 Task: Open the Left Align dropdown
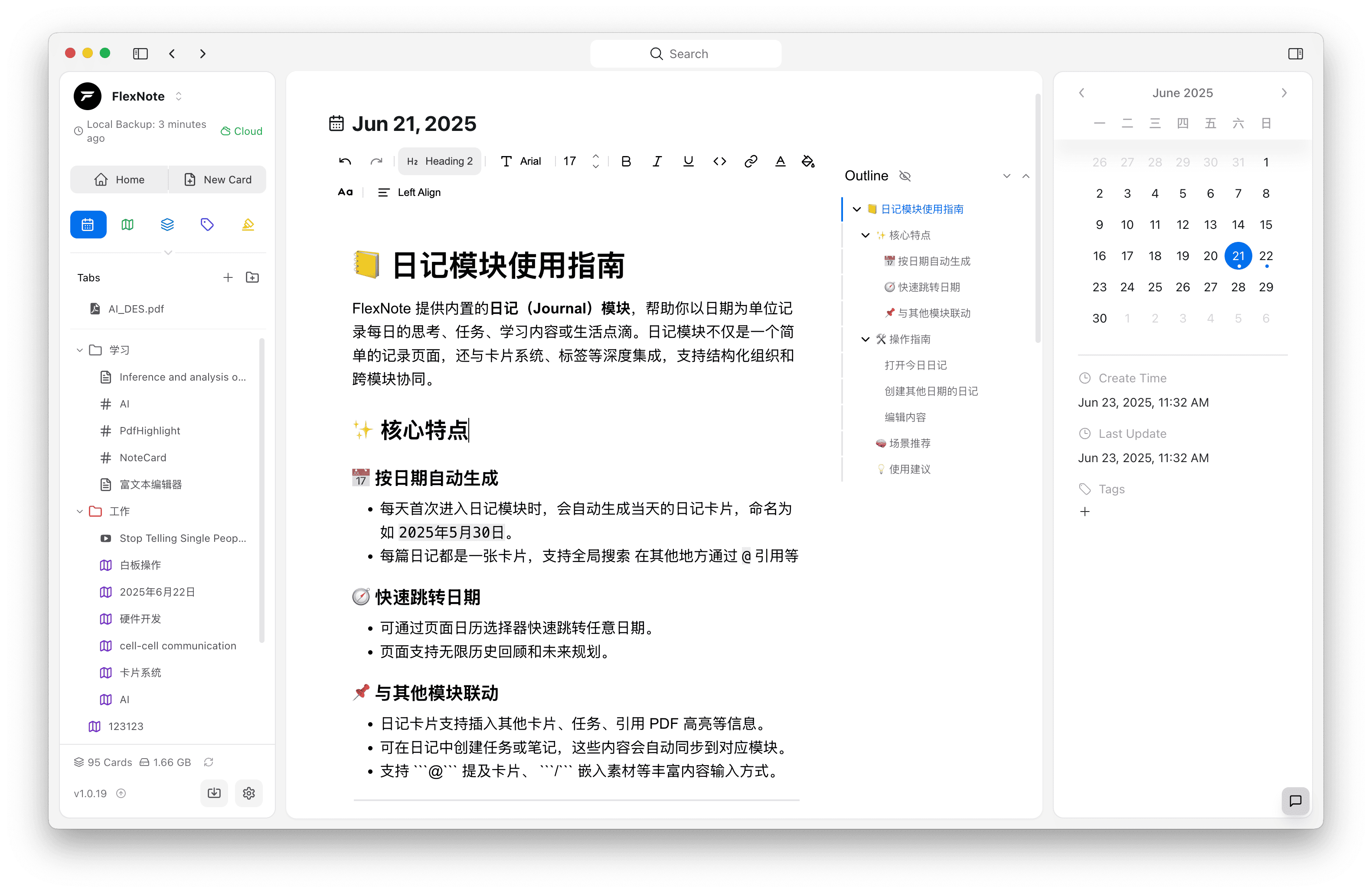[409, 192]
